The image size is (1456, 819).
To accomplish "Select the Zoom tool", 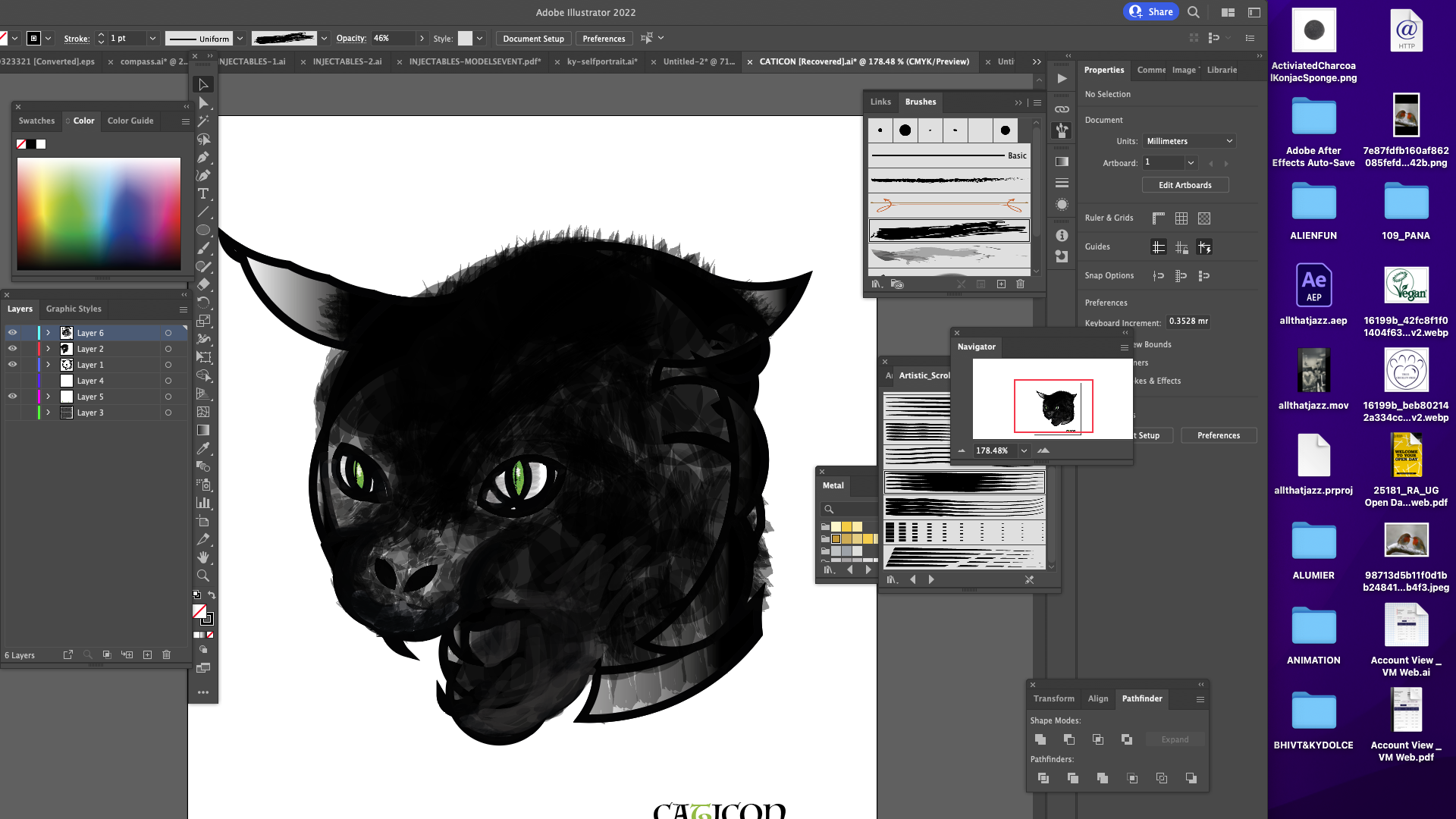I will [x=203, y=576].
